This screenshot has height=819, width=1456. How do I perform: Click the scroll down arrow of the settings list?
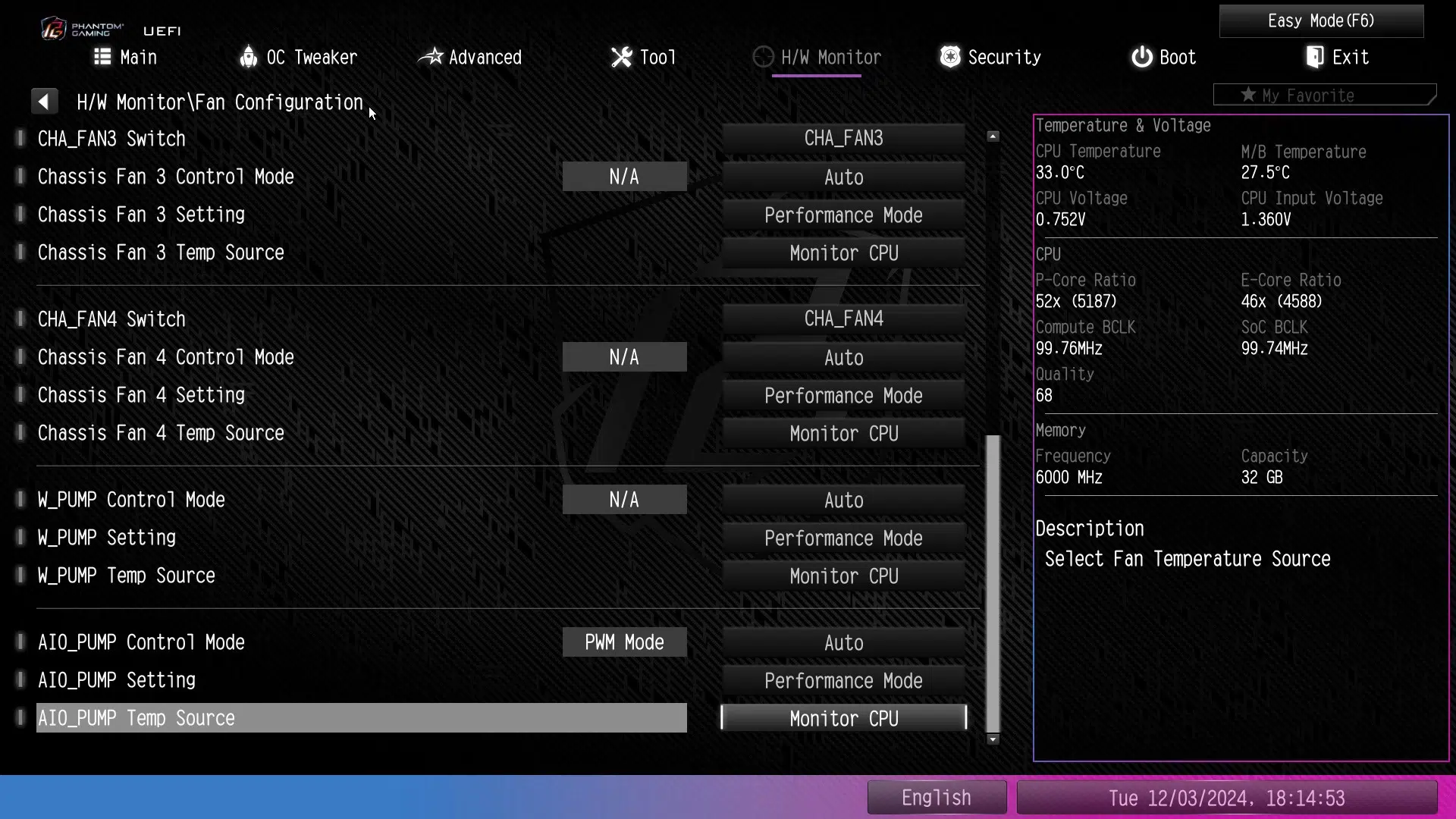[993, 739]
